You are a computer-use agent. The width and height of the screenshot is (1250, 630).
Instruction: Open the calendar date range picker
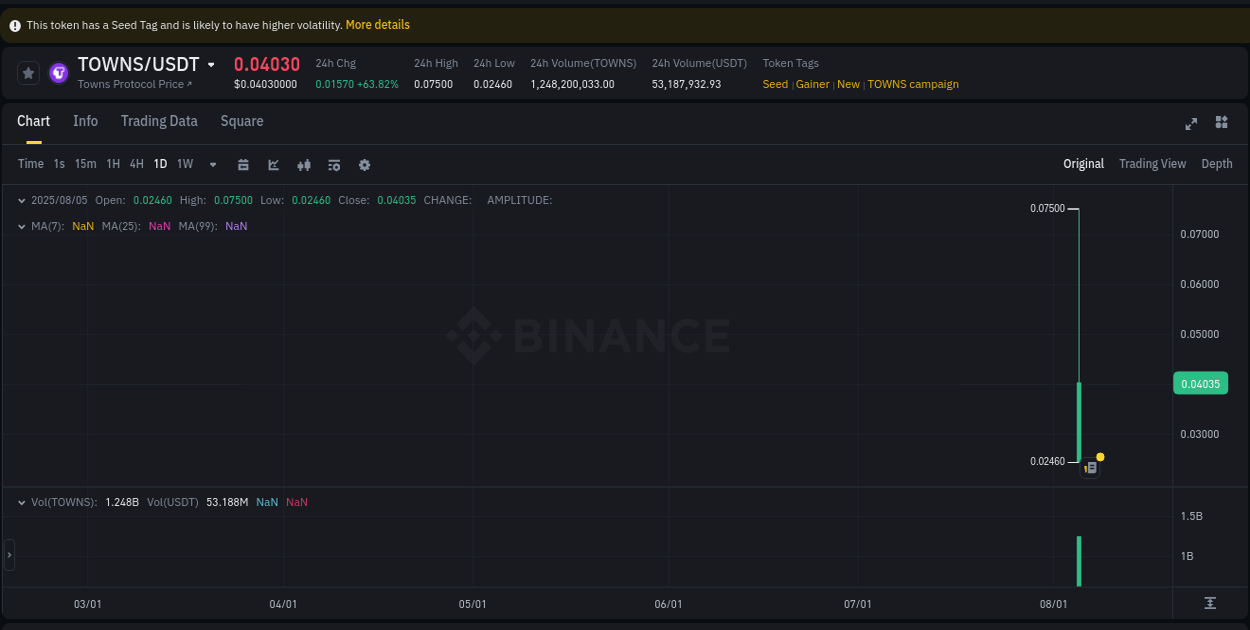pyautogui.click(x=243, y=163)
